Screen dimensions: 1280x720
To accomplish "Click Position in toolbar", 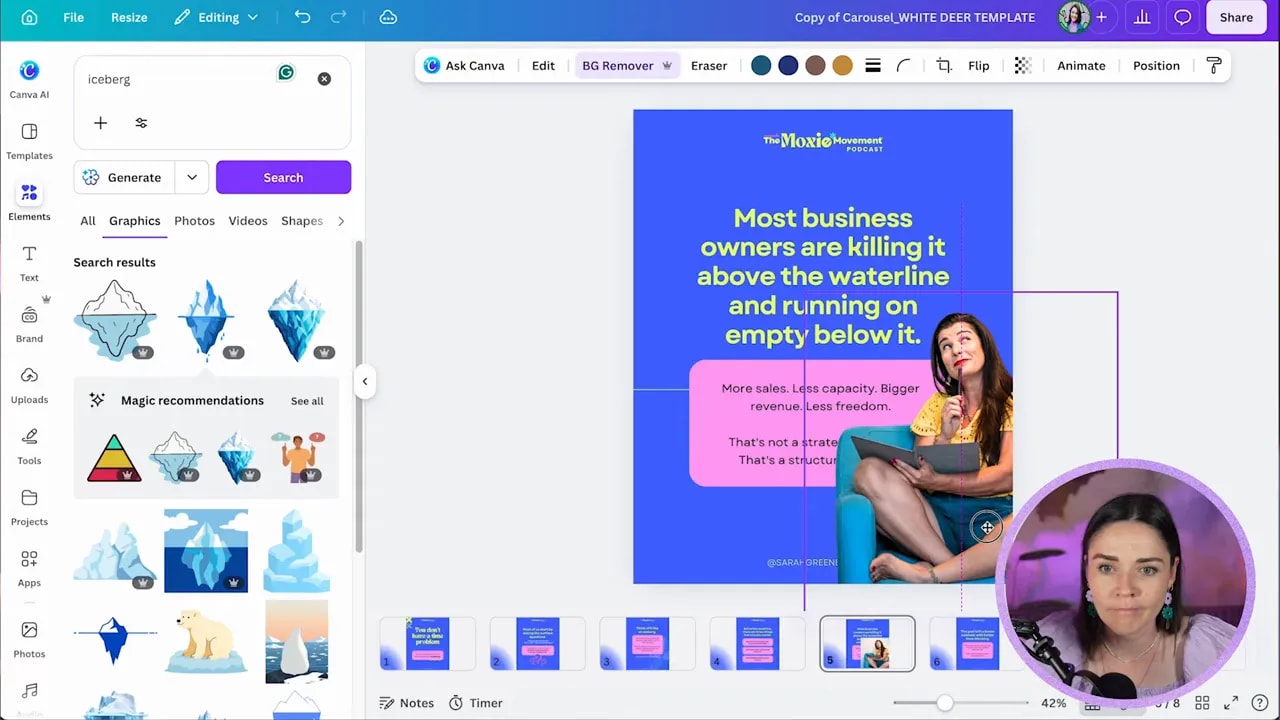I will pos(1156,66).
